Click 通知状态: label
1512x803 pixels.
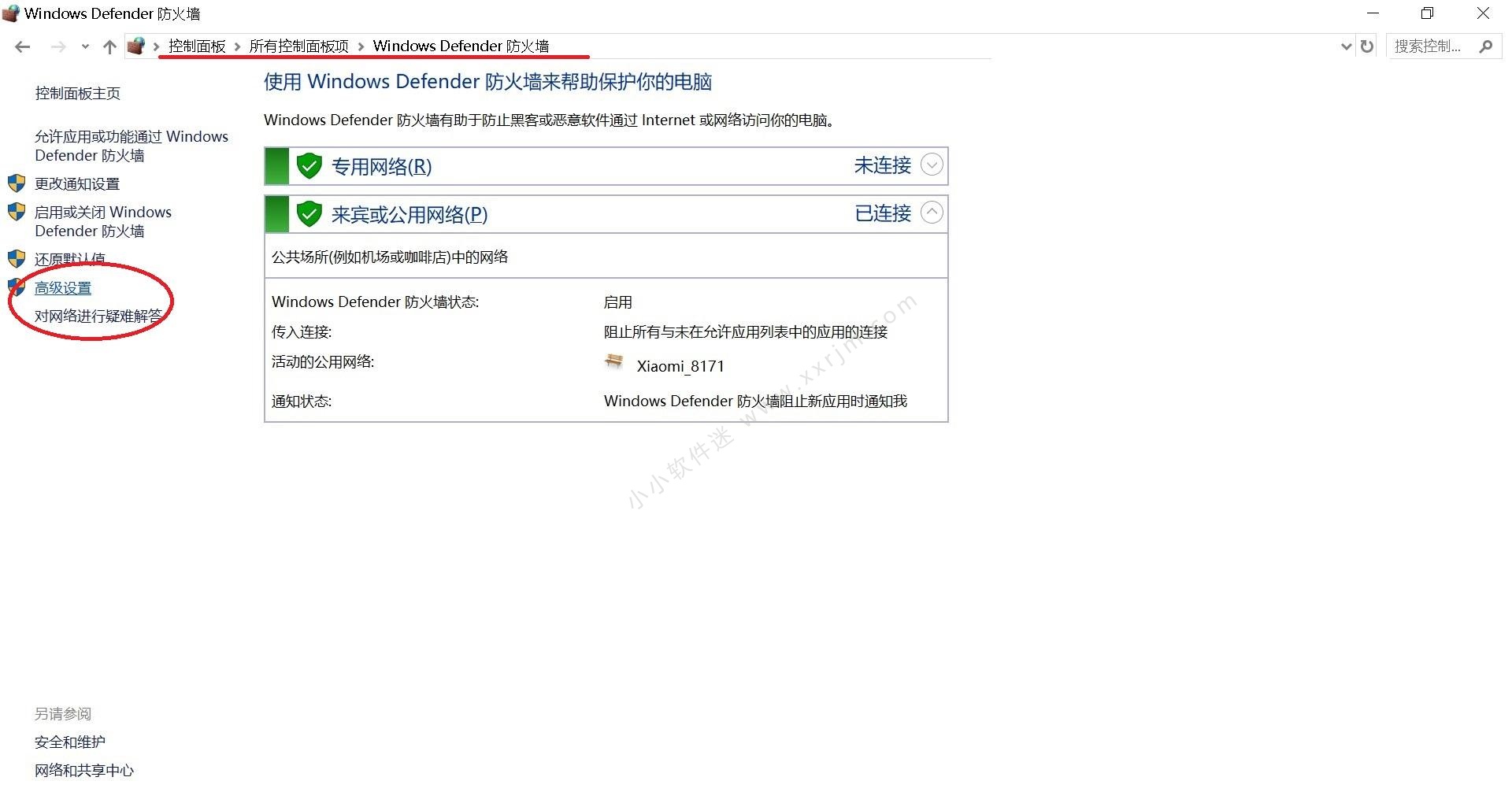pyautogui.click(x=302, y=401)
